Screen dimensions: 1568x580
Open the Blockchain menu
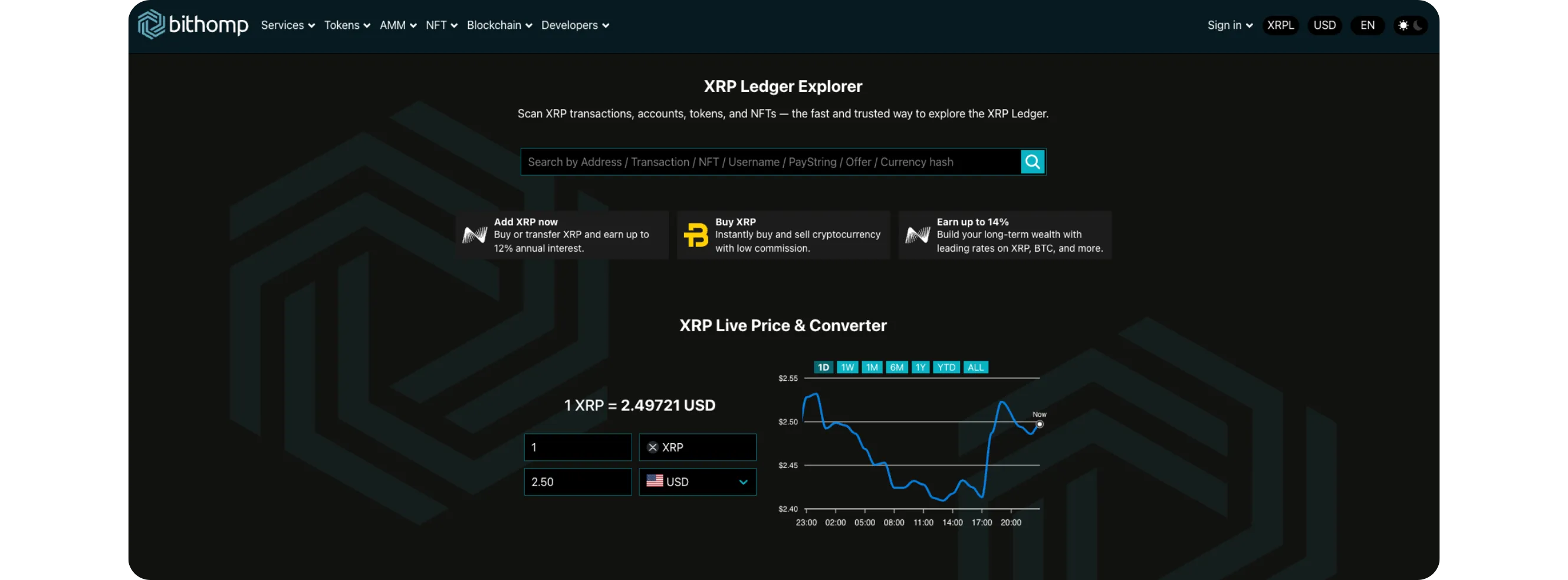(x=499, y=25)
